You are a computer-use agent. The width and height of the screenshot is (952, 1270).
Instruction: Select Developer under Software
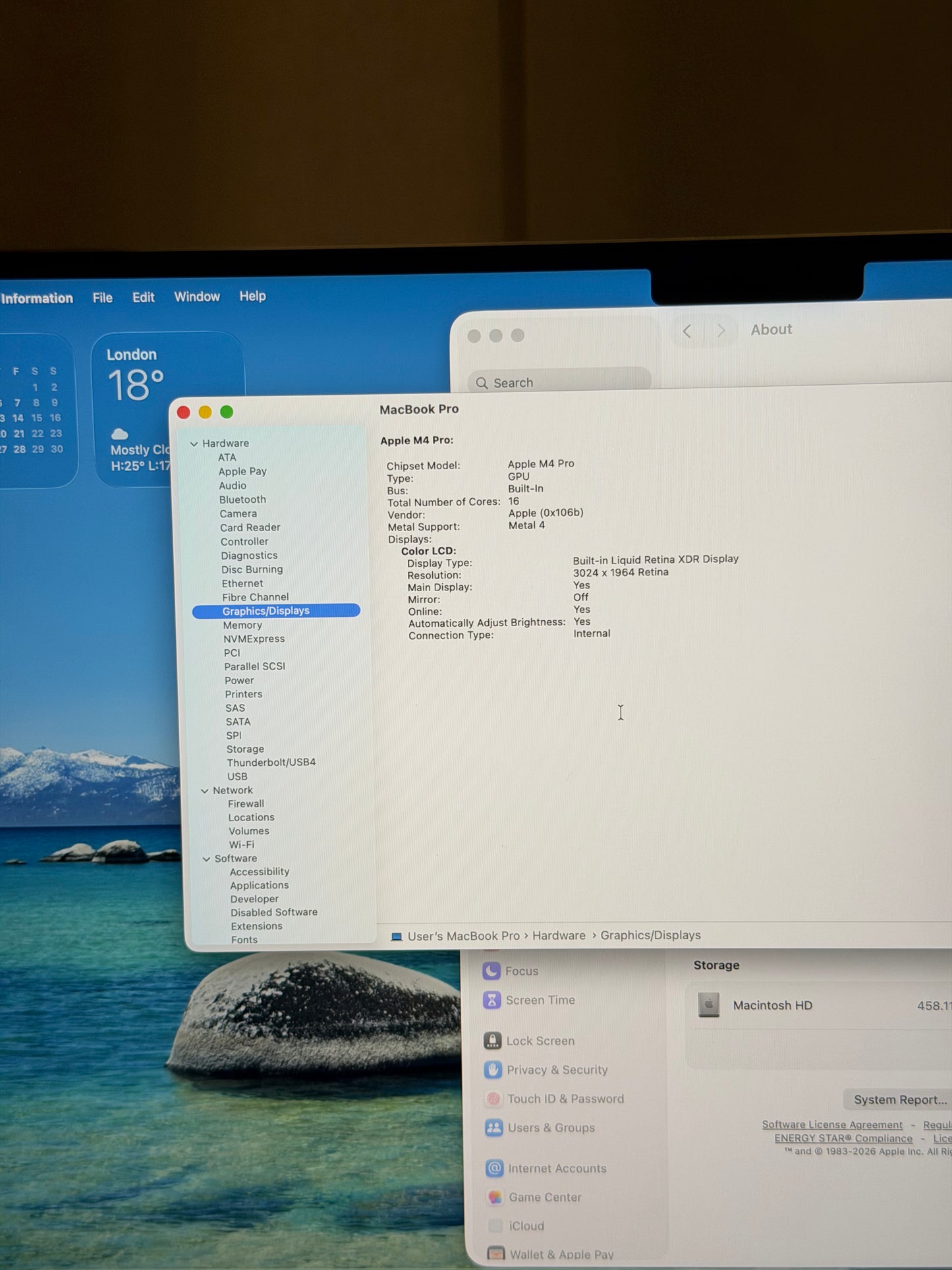[254, 899]
